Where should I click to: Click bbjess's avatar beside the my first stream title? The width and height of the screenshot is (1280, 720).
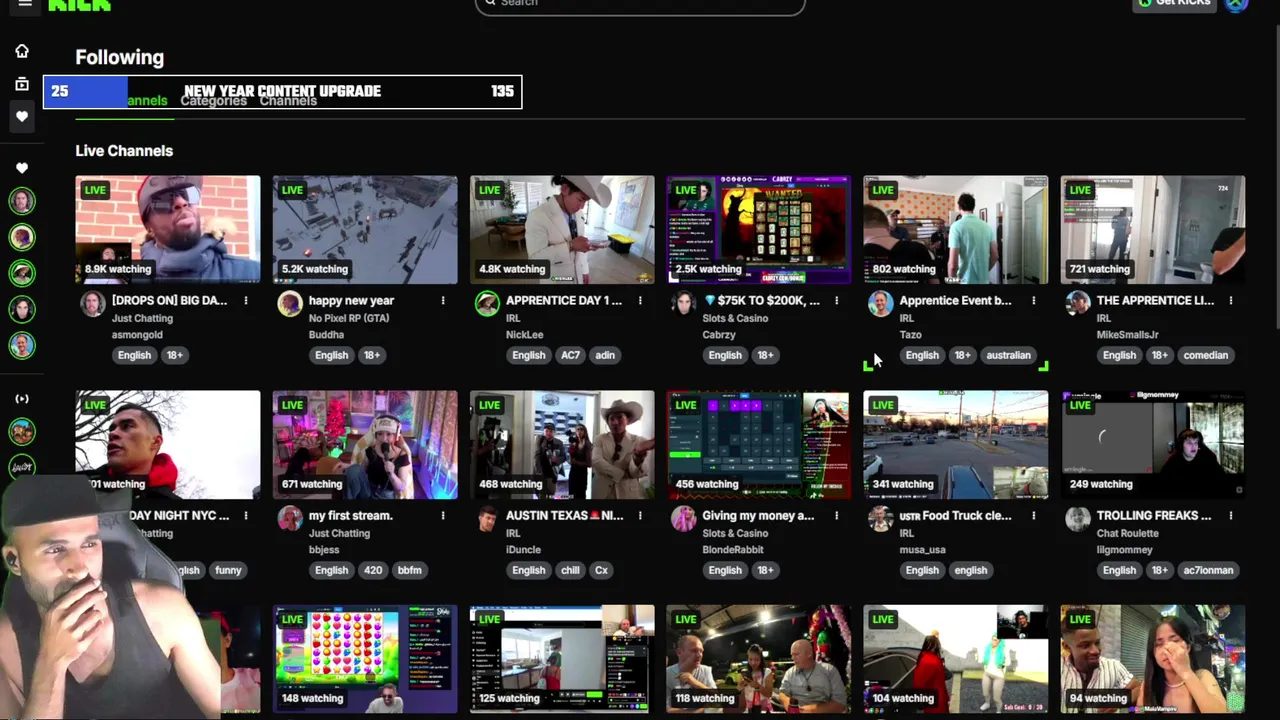point(290,519)
